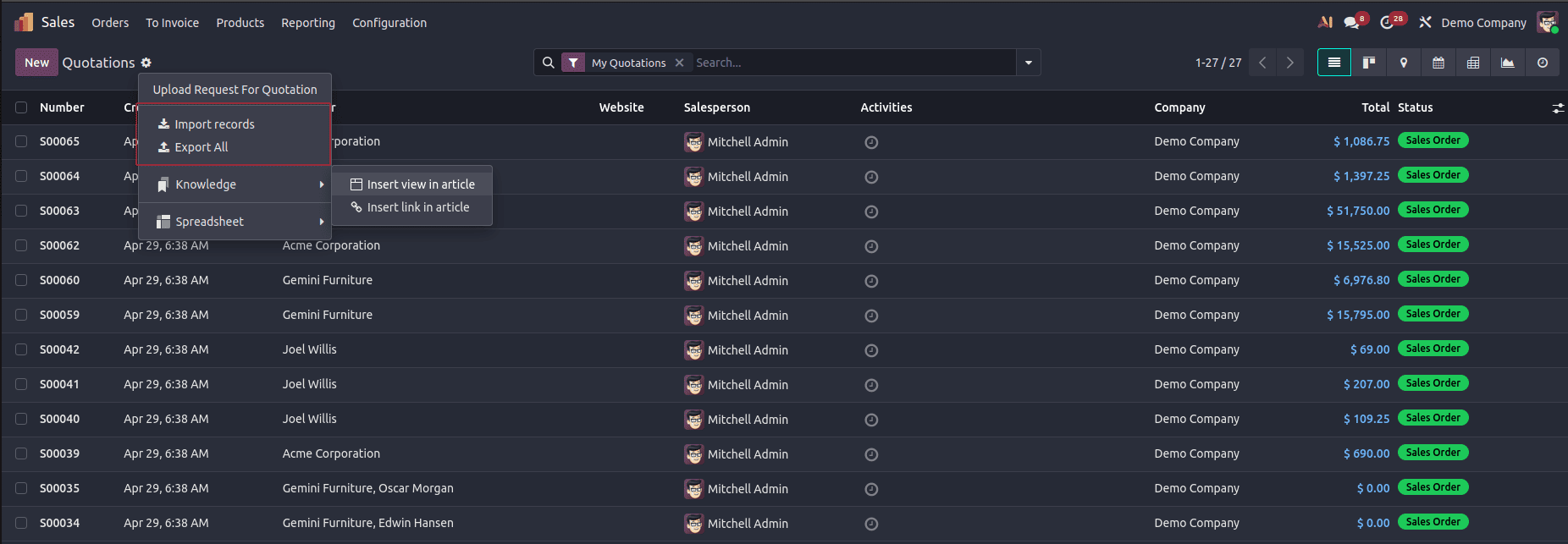Viewport: 1568px width, 544px height.
Task: Expand the Spreadsheet submenu
Action: click(235, 222)
